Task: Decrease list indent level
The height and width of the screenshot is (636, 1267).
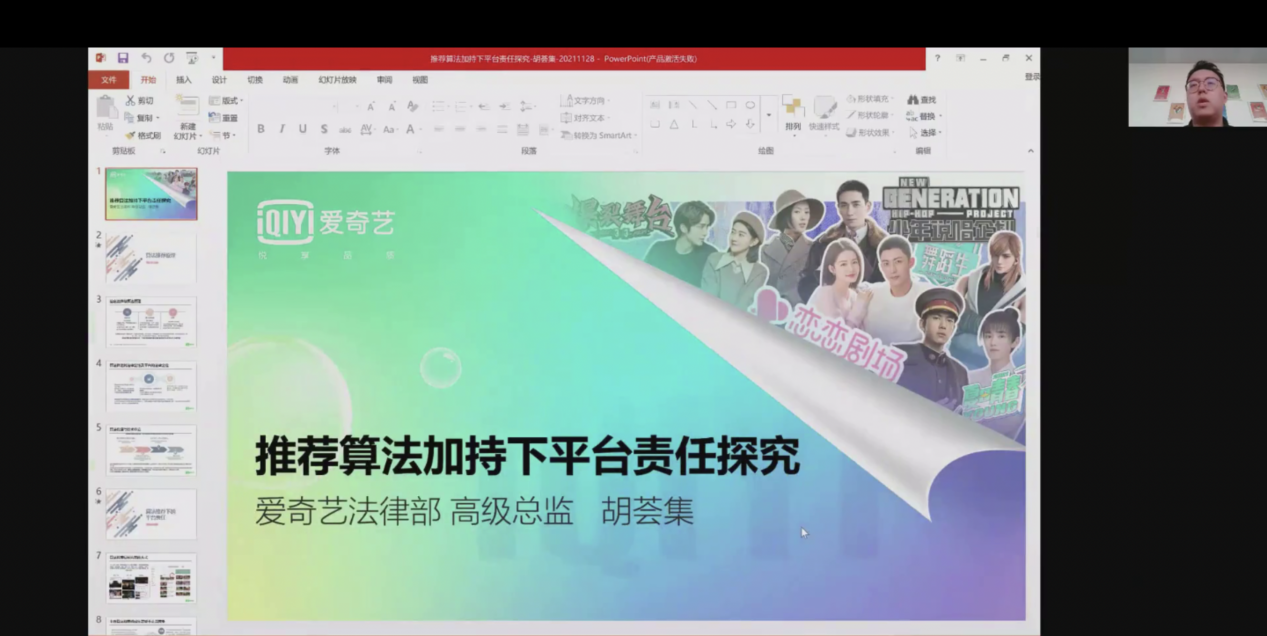Action: click(x=484, y=106)
